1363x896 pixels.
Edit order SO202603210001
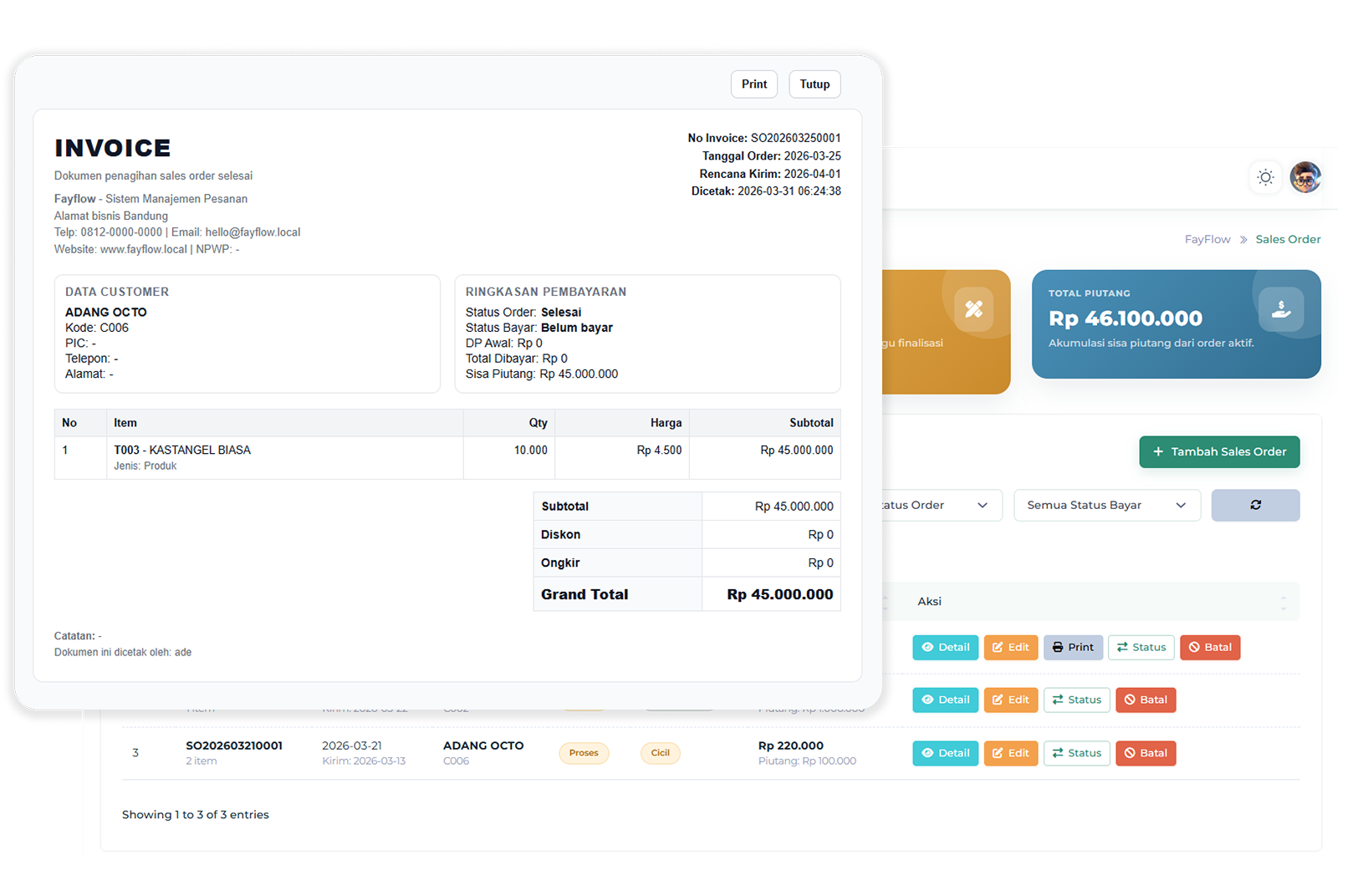coord(1010,753)
